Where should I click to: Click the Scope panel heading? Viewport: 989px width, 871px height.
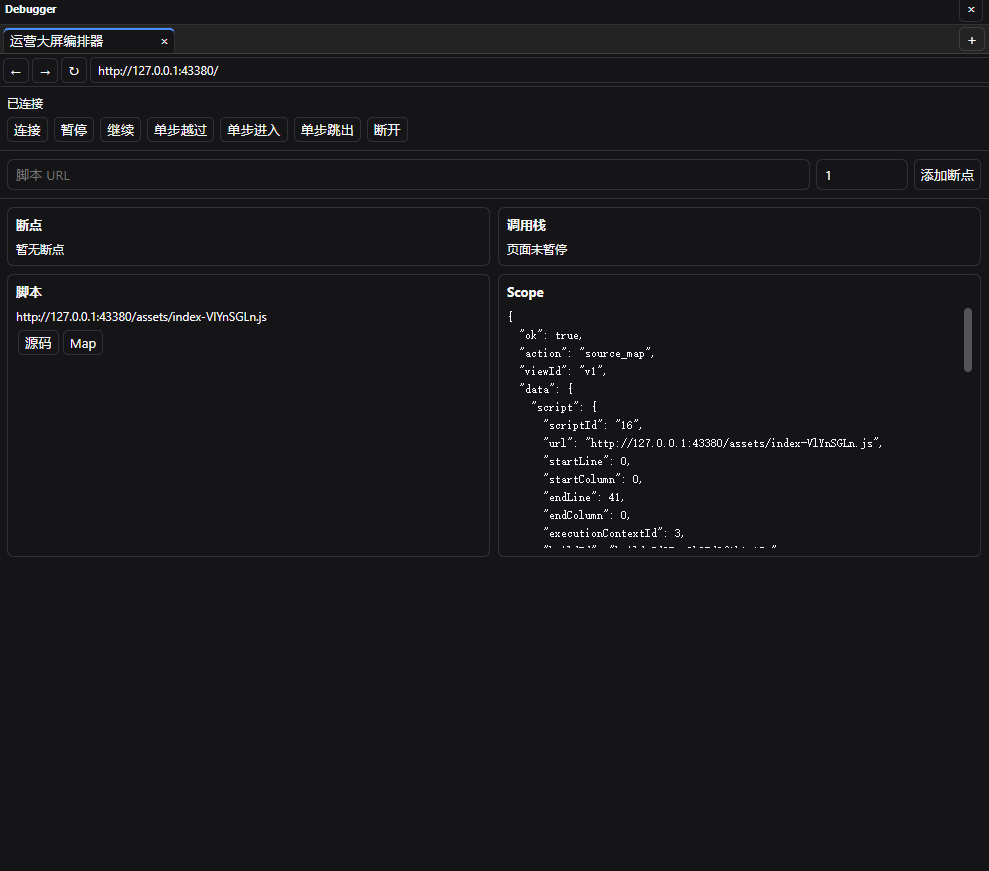point(525,292)
